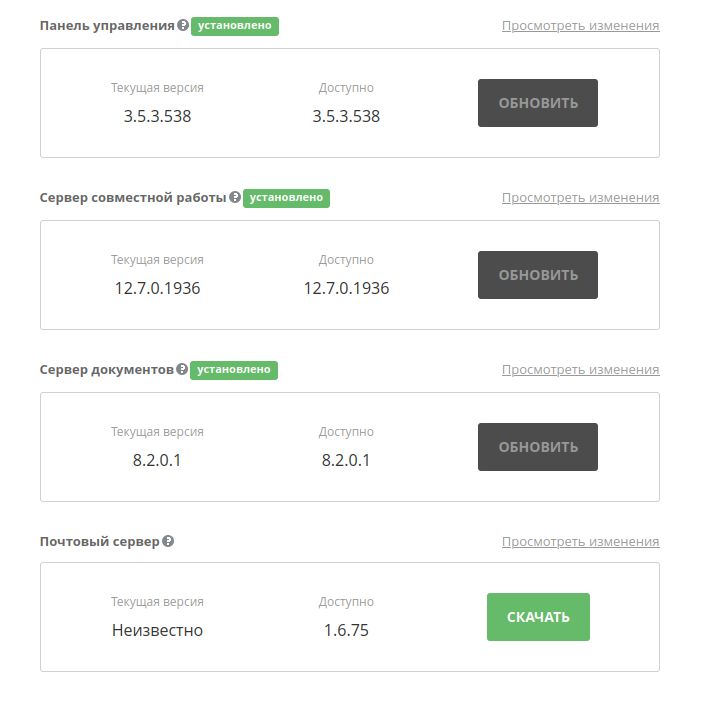Download the Почтовый сервер component
This screenshot has width=710, height=708.
[538, 617]
